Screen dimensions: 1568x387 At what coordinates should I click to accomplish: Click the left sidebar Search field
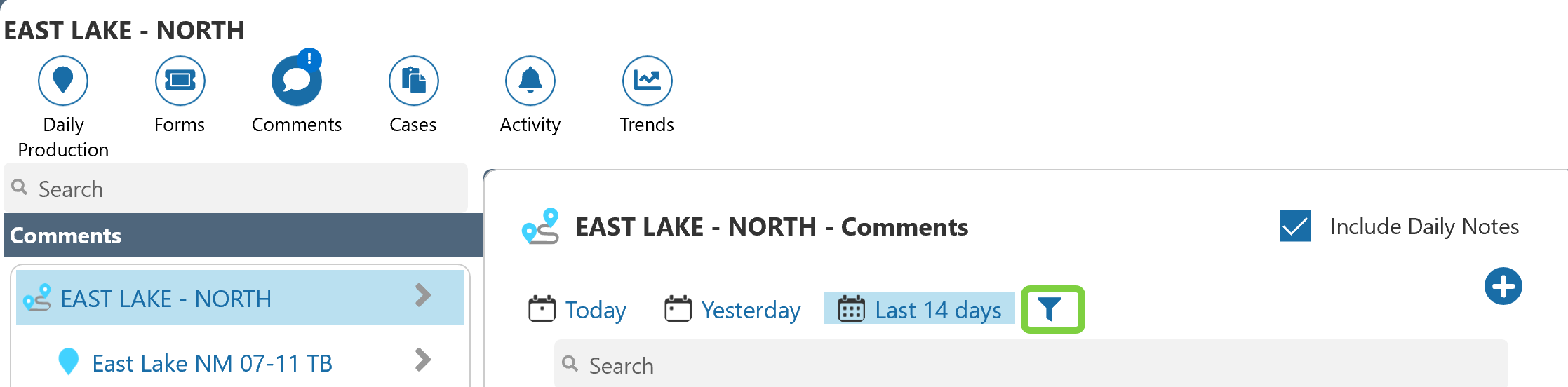point(239,189)
